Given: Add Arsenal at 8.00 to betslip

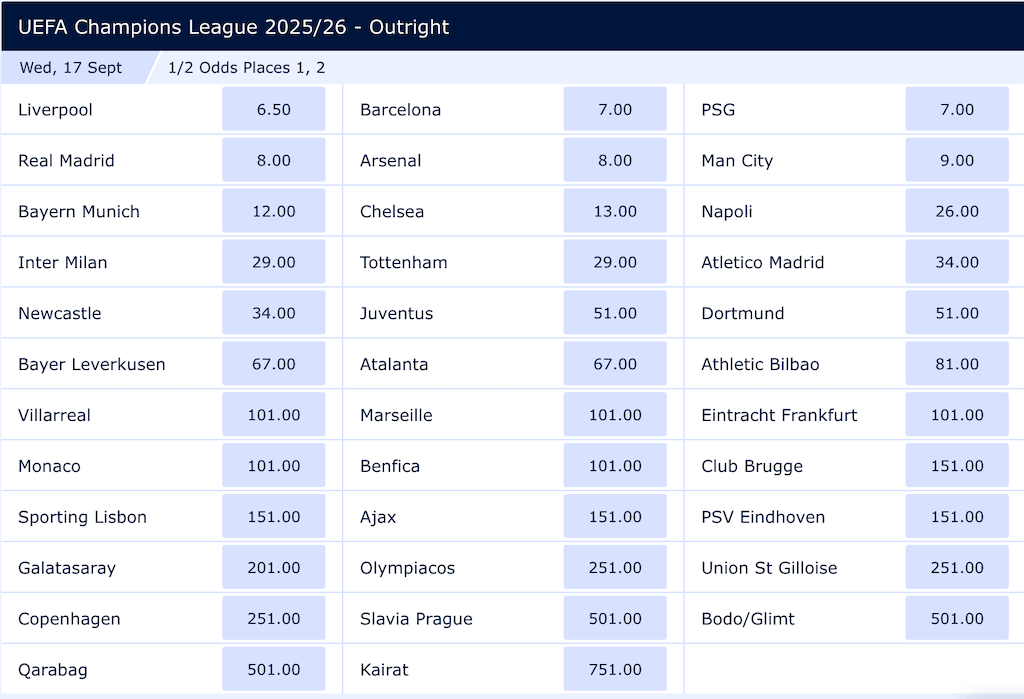Looking at the screenshot, I should pyautogui.click(x=614, y=160).
